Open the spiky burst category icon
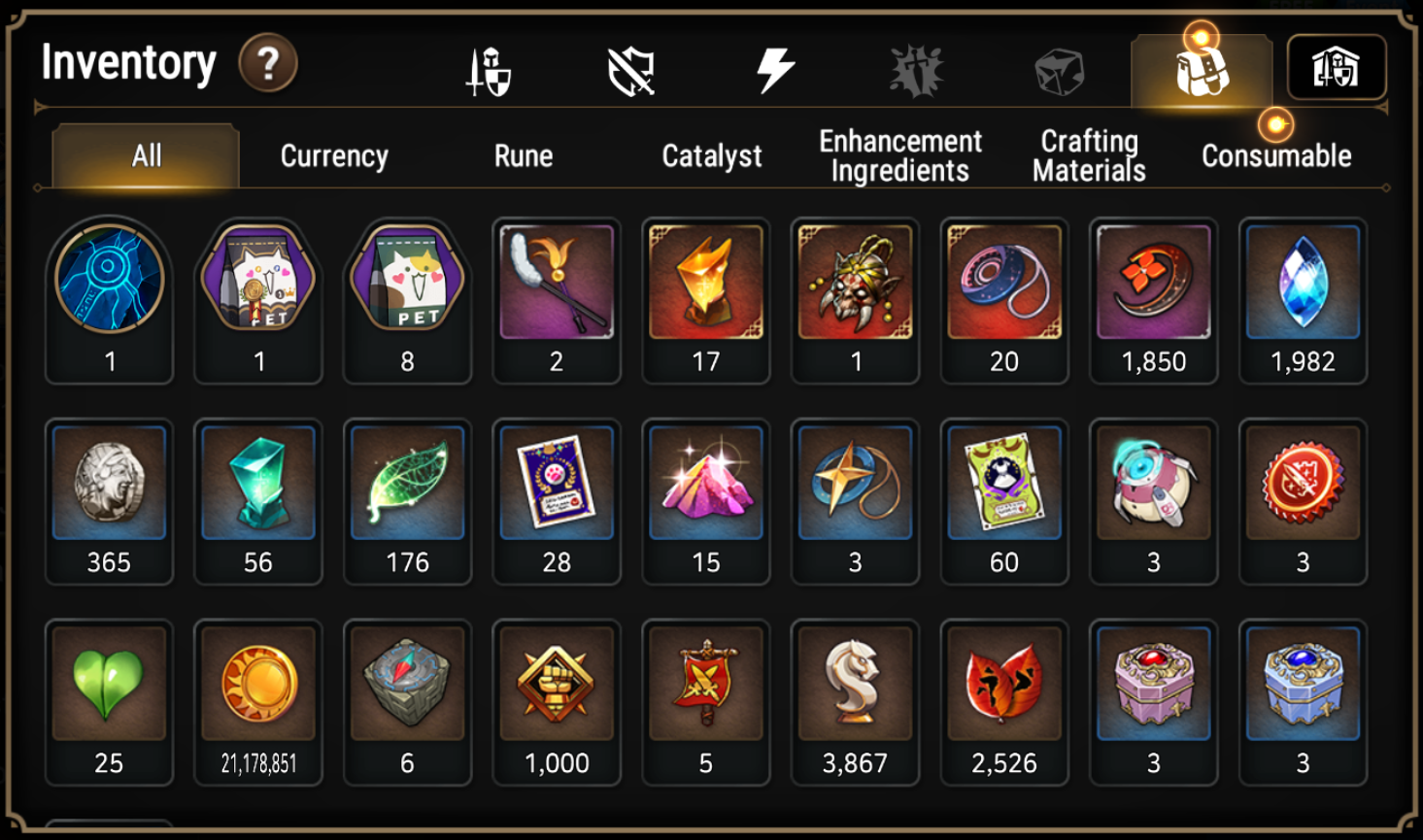 (x=917, y=71)
